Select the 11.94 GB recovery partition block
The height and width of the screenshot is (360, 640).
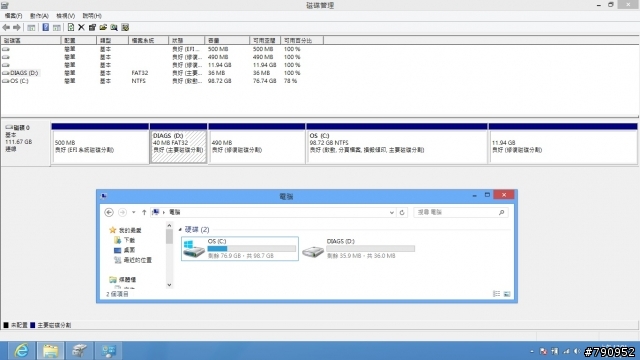tap(563, 144)
